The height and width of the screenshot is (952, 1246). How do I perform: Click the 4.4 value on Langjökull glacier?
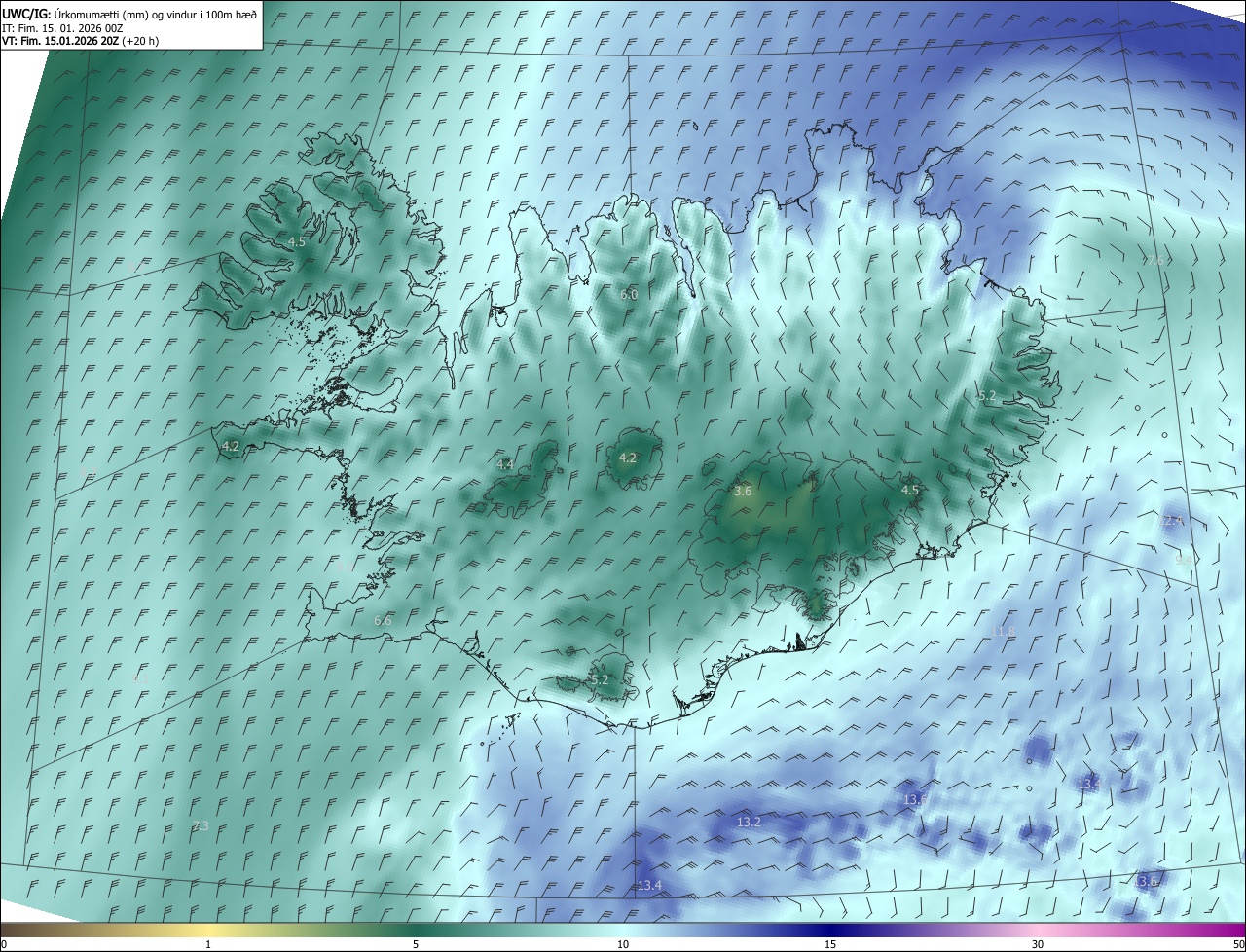(x=505, y=465)
